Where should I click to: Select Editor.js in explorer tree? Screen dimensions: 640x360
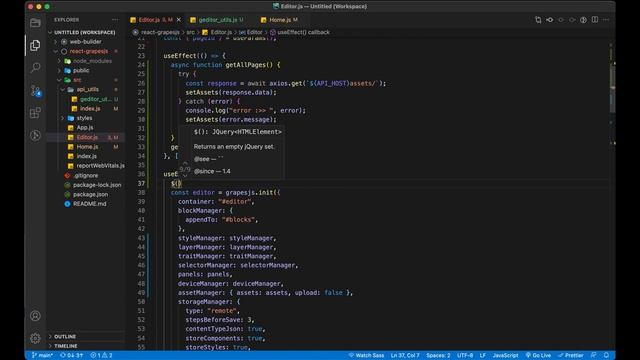(86, 137)
